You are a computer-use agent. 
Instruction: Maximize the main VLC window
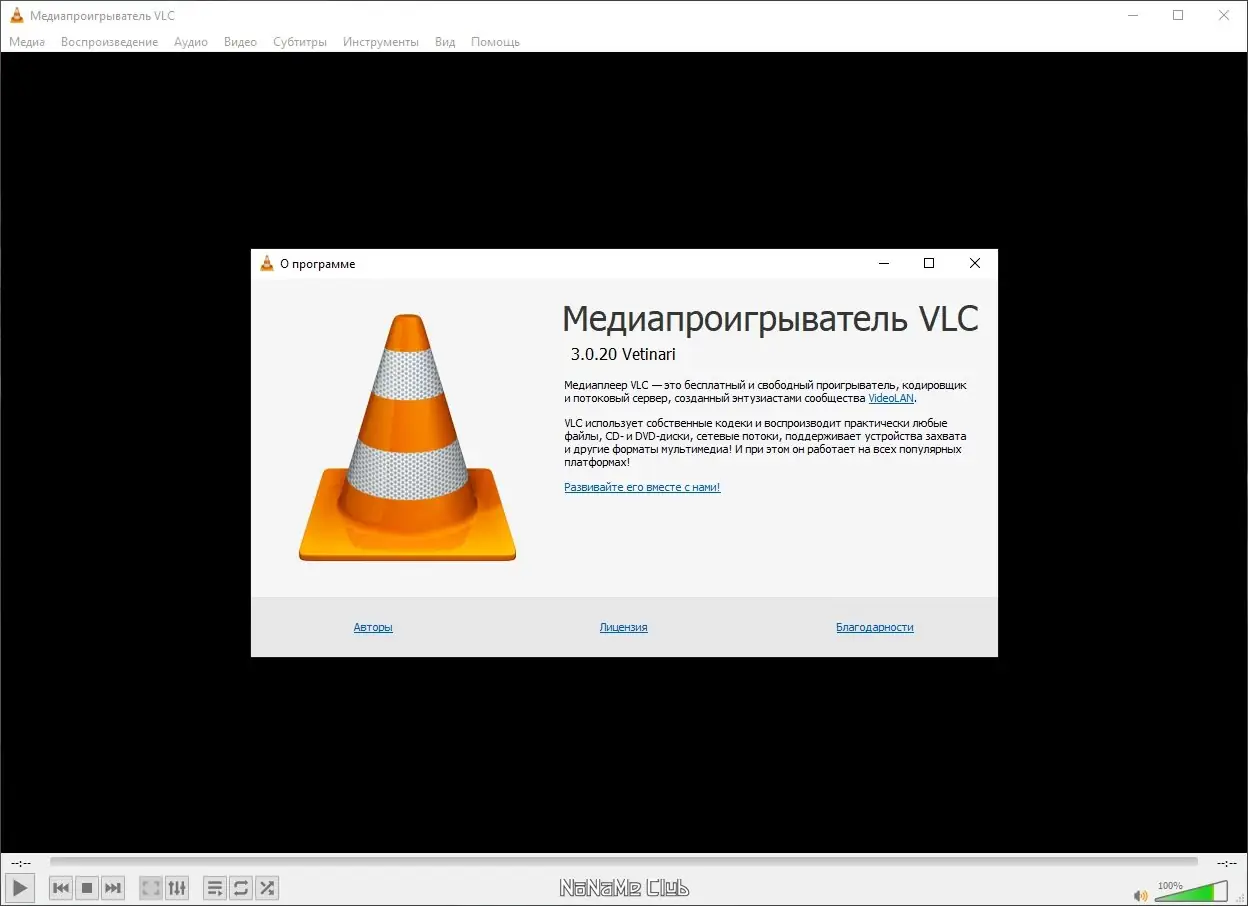coord(1178,15)
